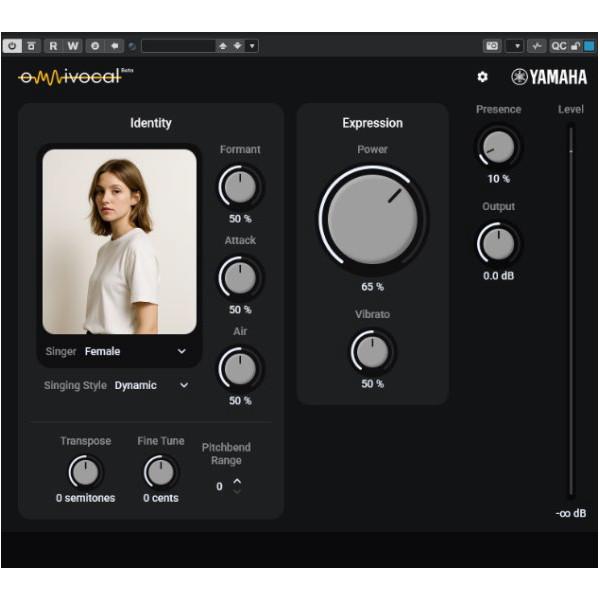Click the Level readout -∞ dB
600x600 pixels.
[x=571, y=513]
